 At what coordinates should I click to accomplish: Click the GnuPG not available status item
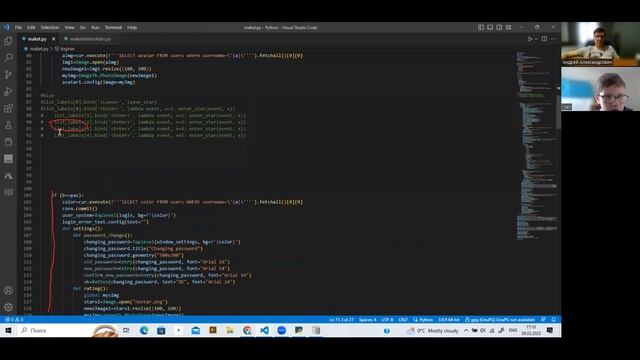pos(500,320)
